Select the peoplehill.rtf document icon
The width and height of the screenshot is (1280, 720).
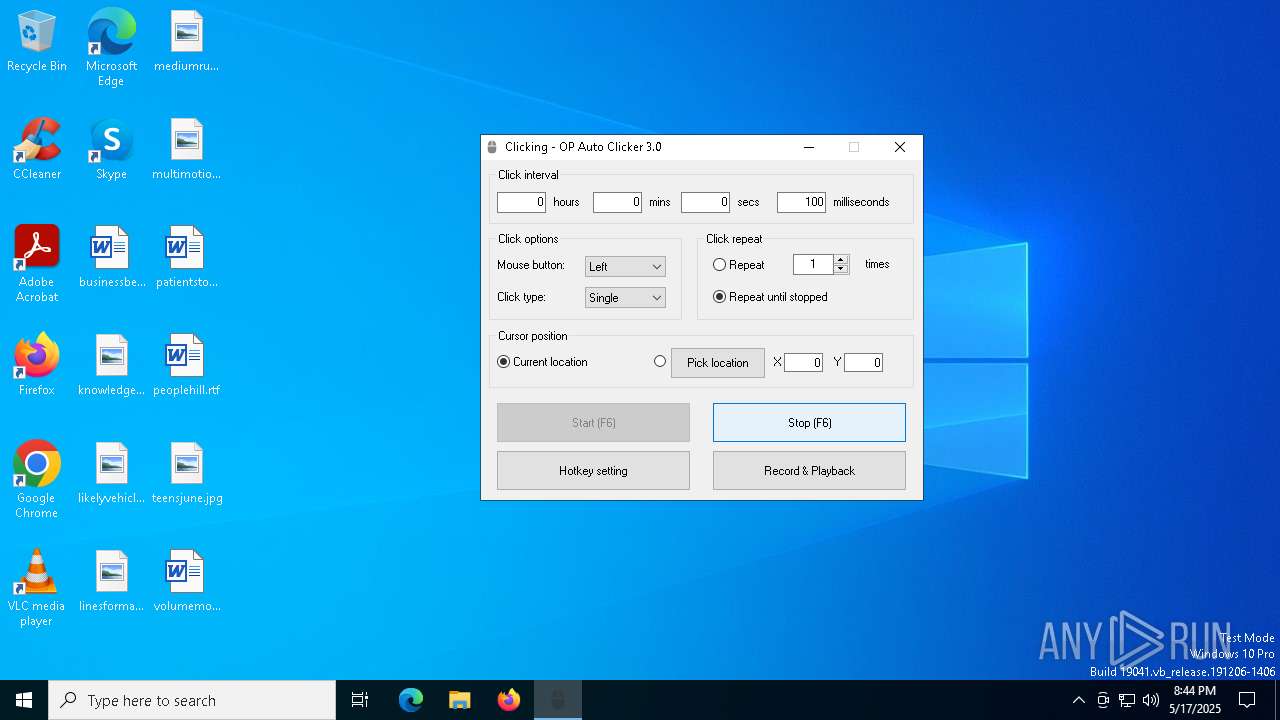186,366
